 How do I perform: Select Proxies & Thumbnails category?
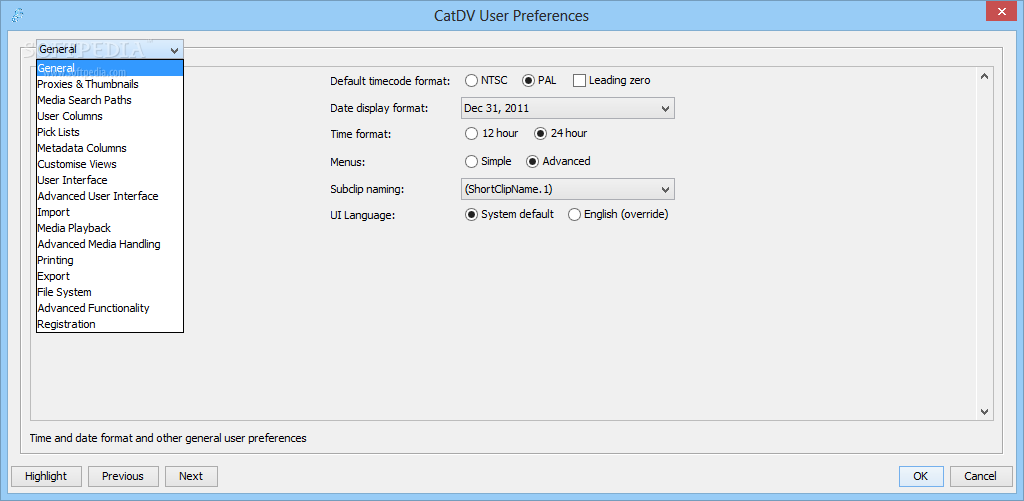[110, 84]
